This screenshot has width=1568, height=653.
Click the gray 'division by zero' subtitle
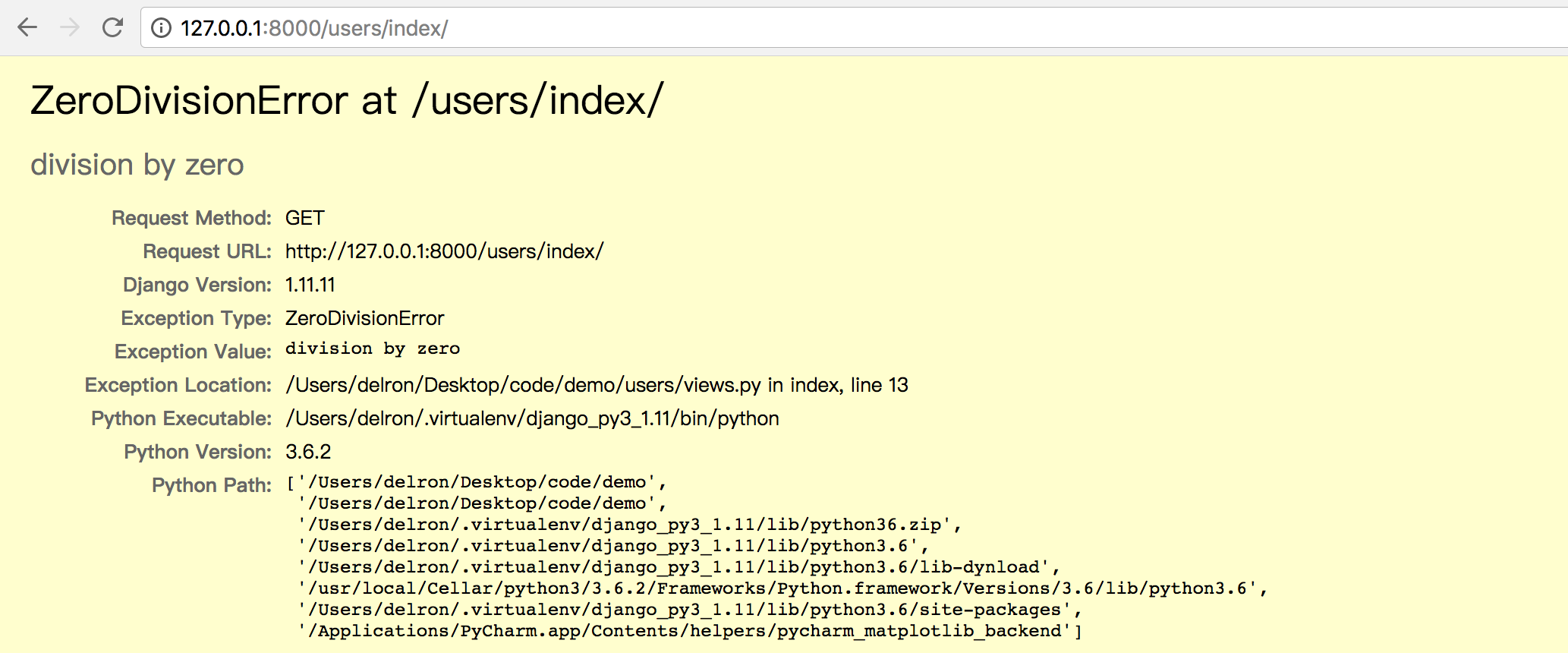[137, 165]
